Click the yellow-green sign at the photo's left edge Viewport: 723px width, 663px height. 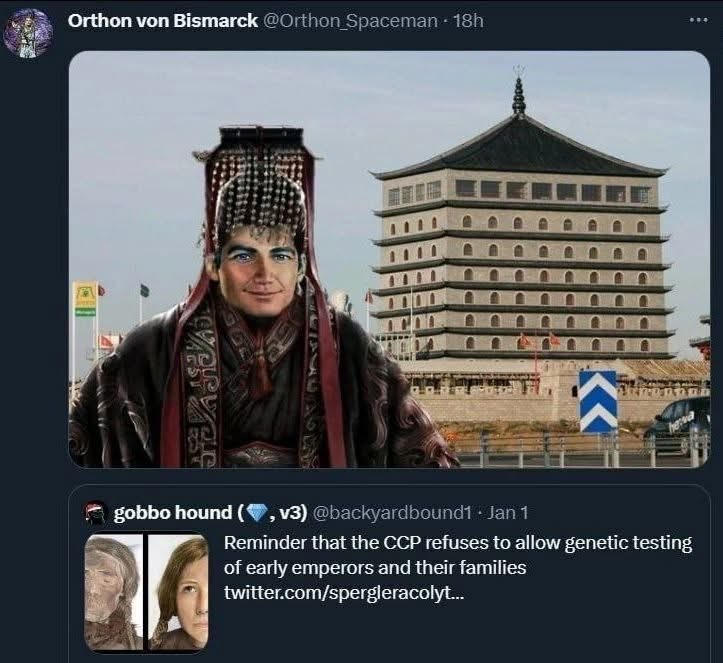click(85, 298)
